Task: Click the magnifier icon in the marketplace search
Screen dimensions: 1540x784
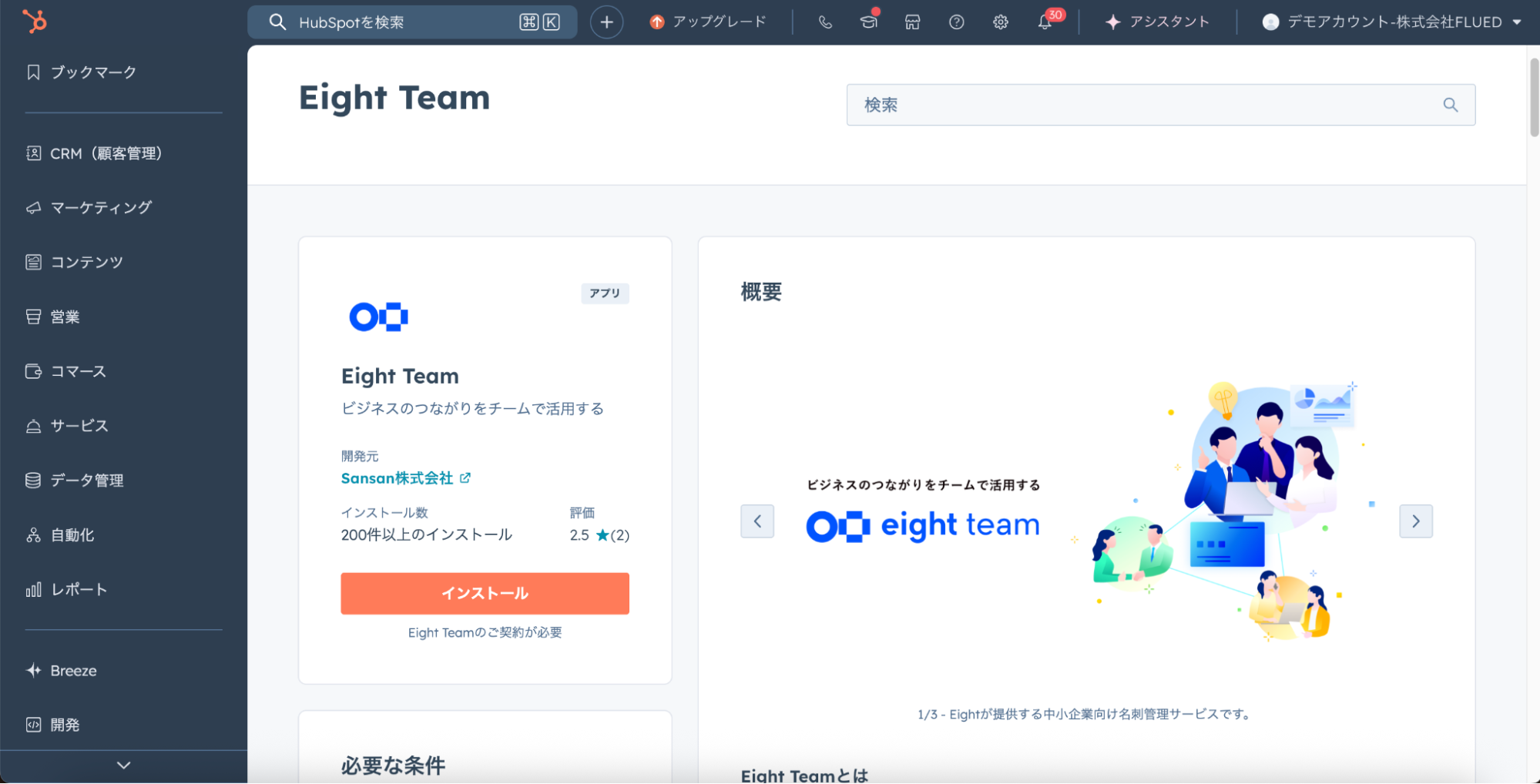Action: 1450,105
